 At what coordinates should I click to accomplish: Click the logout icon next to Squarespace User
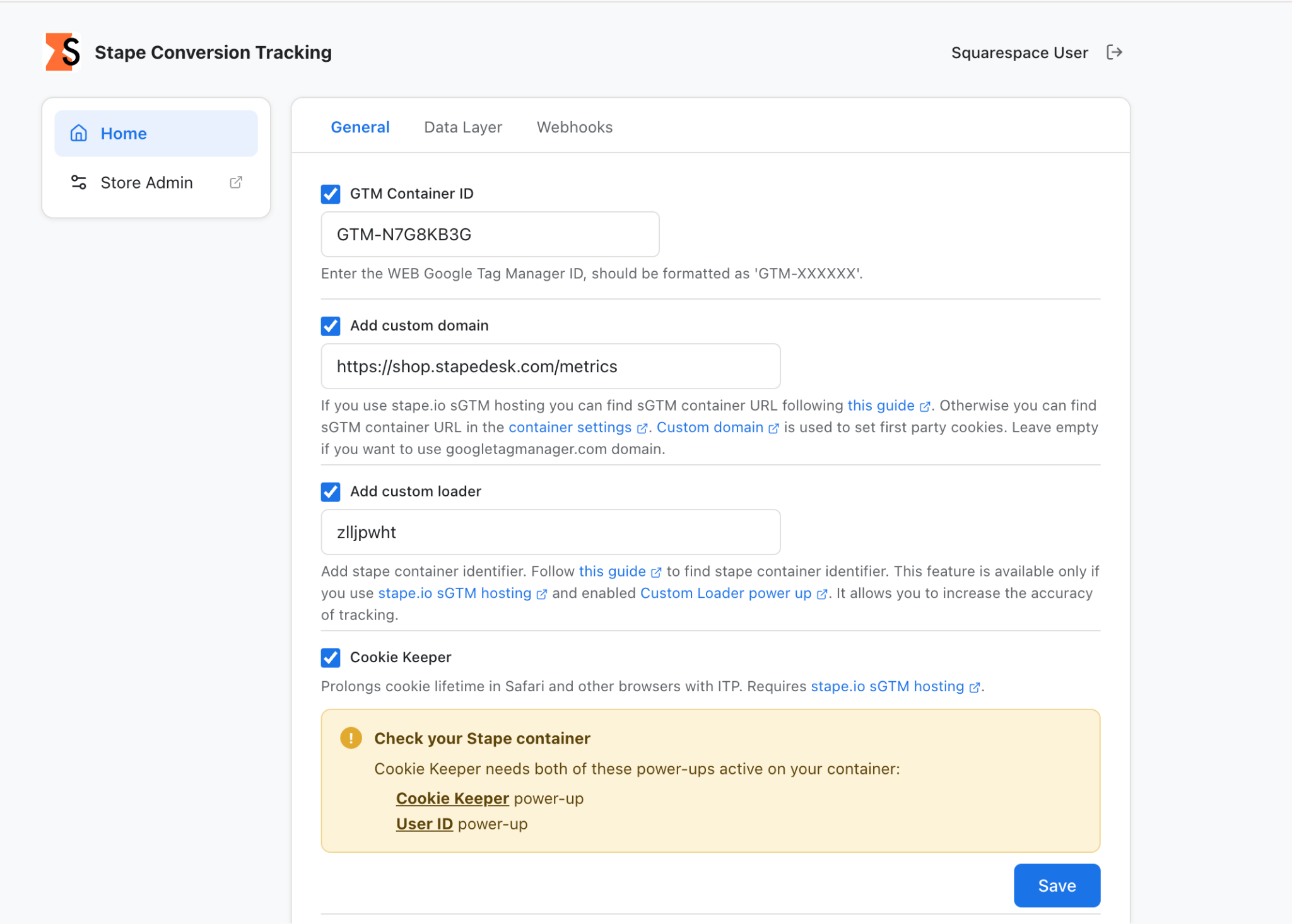pos(1115,52)
